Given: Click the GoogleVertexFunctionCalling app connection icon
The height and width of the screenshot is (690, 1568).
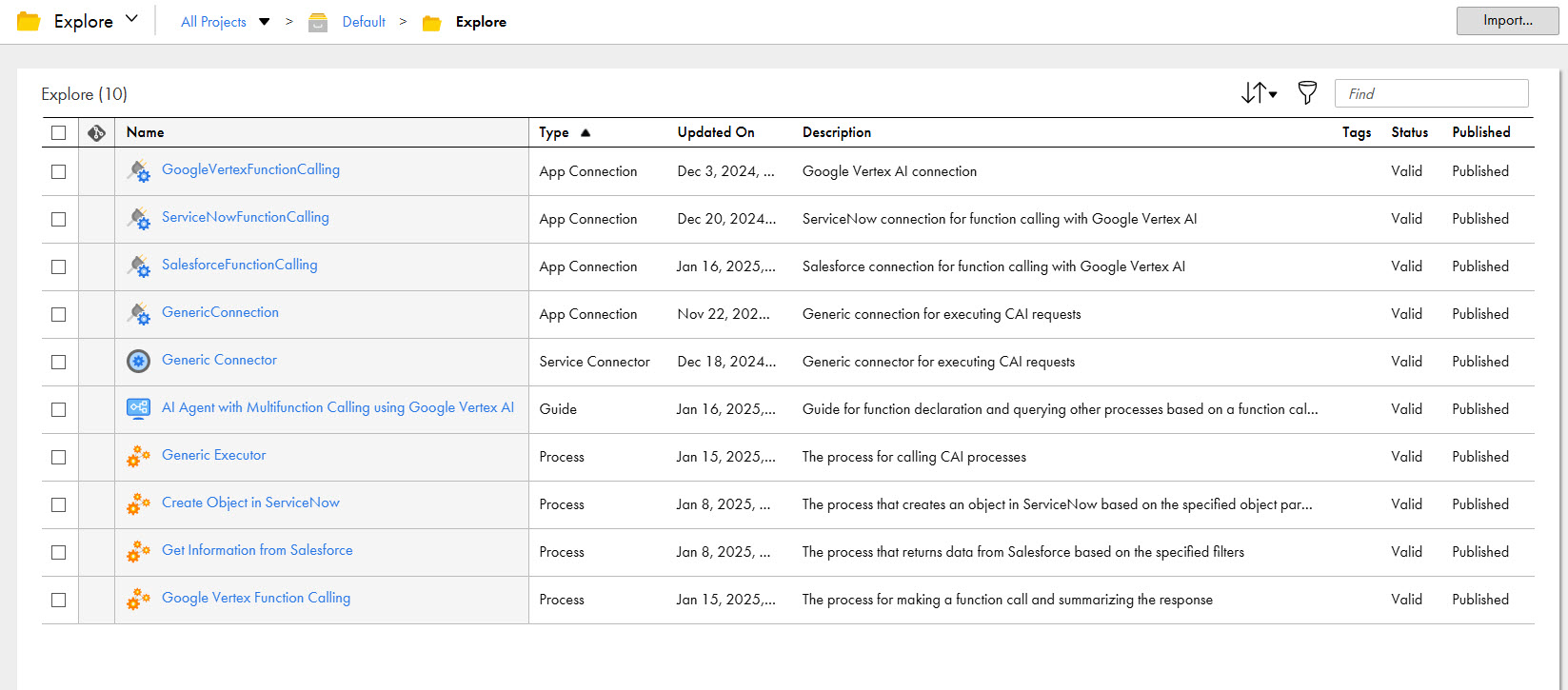Looking at the screenshot, I should [x=139, y=171].
